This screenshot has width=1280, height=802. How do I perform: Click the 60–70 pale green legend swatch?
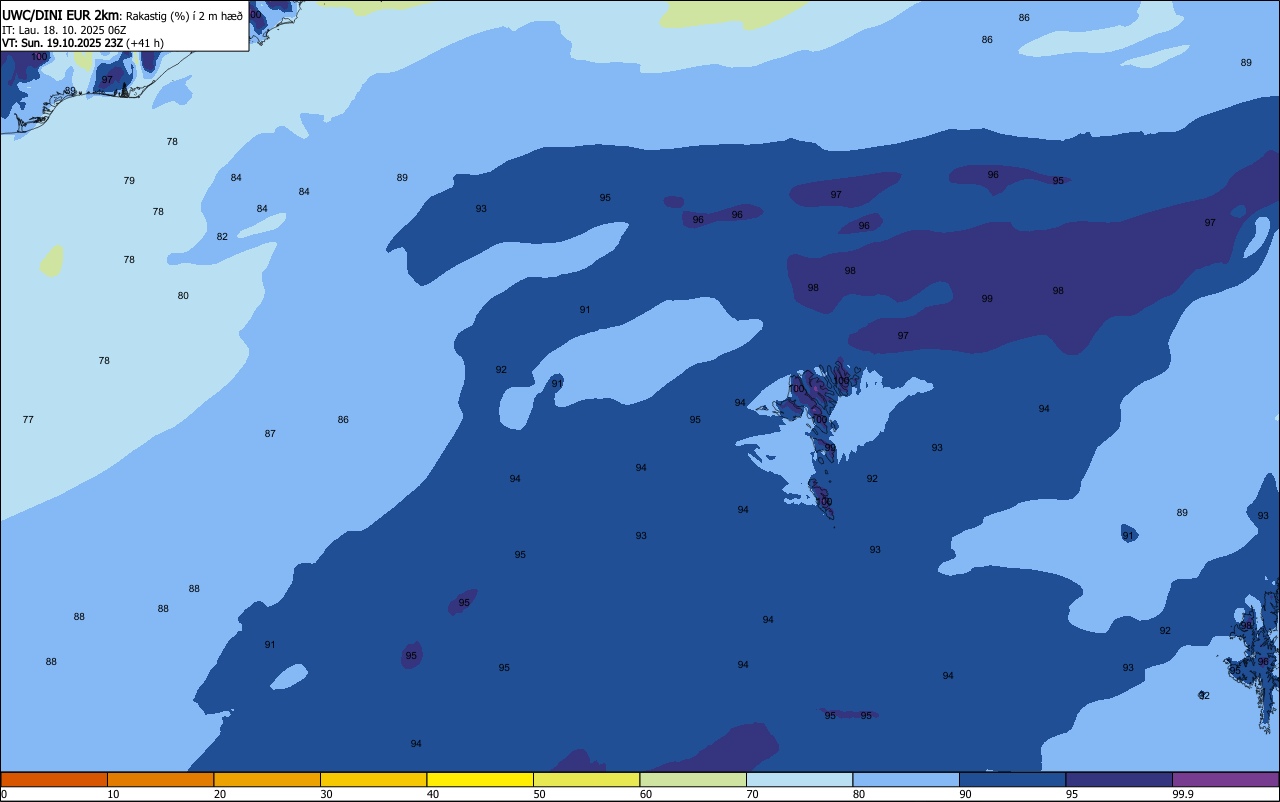693,779
